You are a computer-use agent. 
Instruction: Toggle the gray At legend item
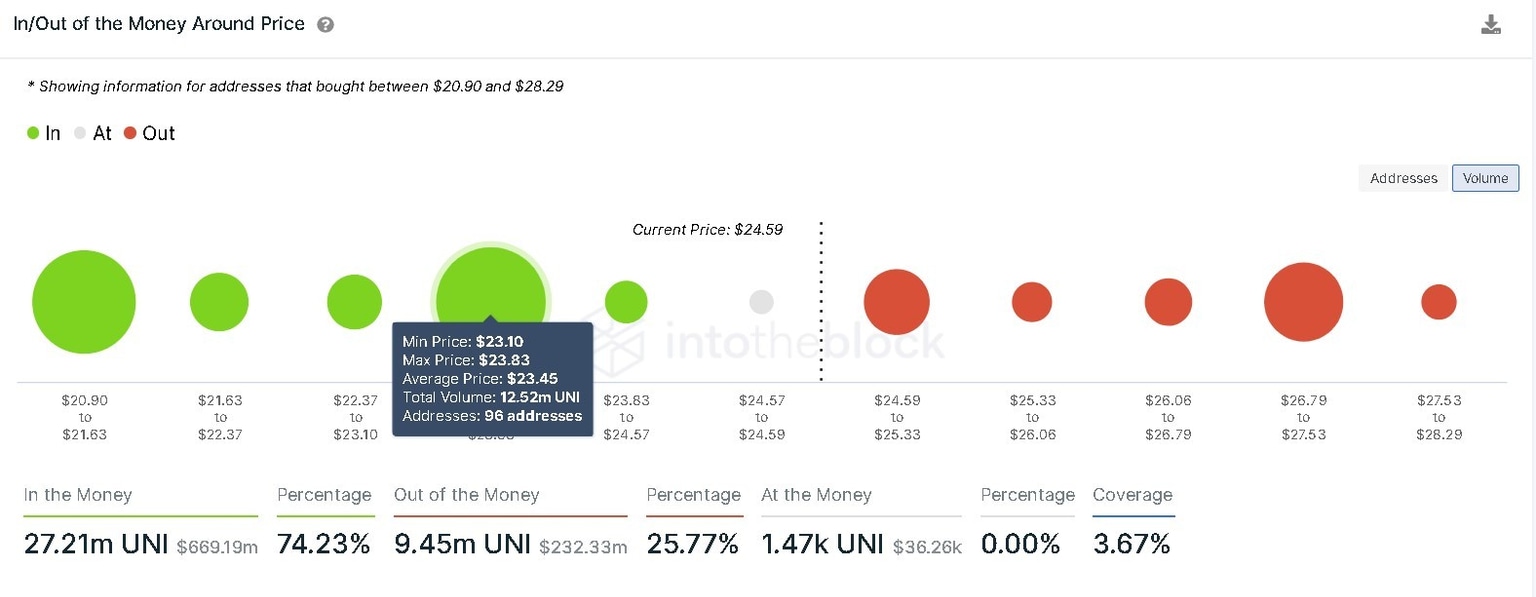[x=92, y=133]
